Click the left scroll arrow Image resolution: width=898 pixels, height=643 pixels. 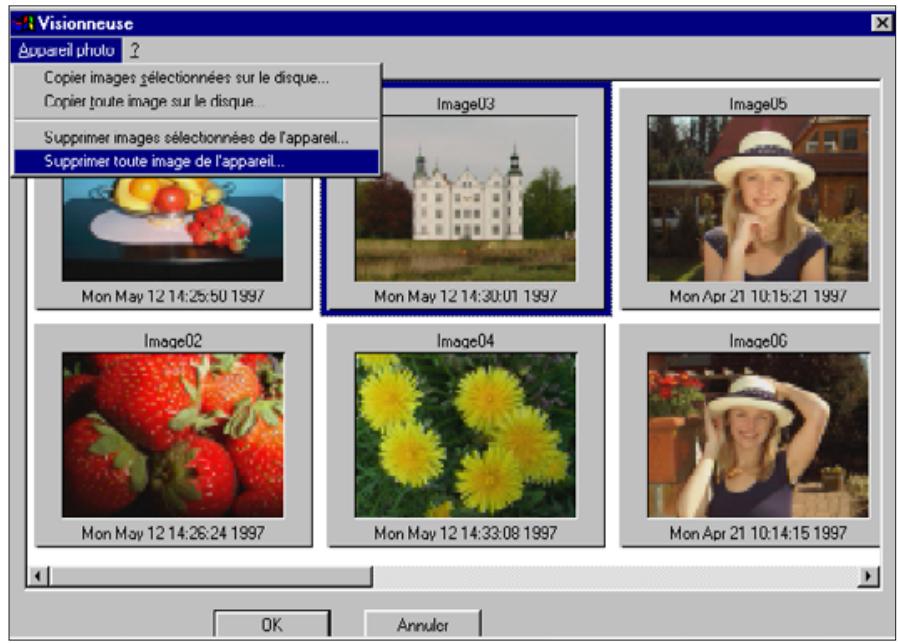(x=38, y=575)
